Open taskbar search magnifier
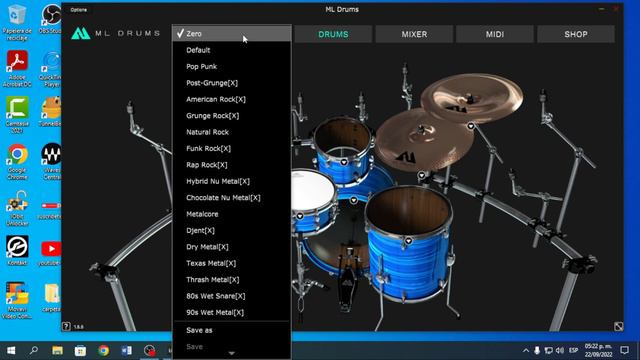Viewport: 640px width, 360px height. click(x=34, y=350)
